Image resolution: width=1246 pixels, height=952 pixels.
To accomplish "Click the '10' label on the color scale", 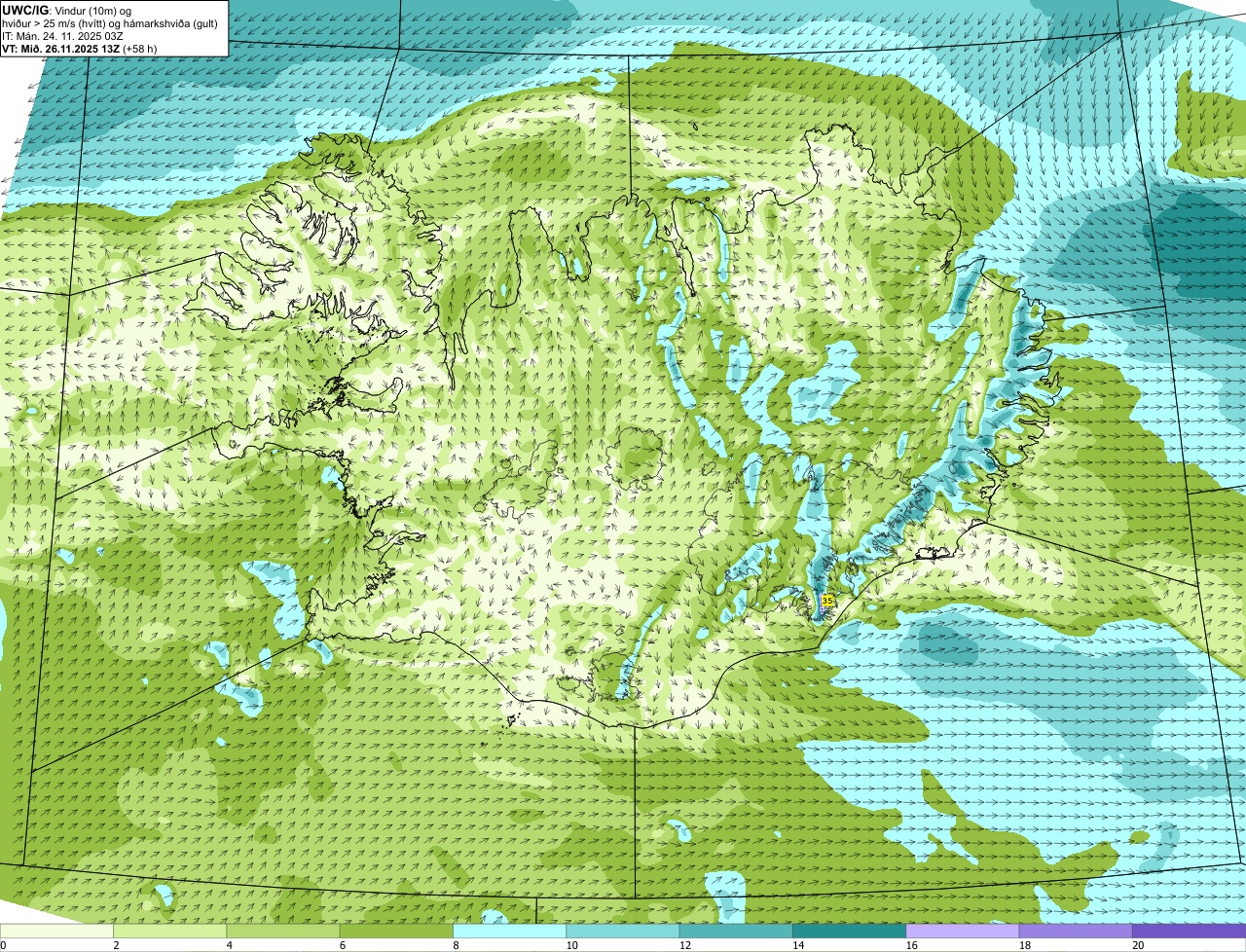I will (x=571, y=945).
